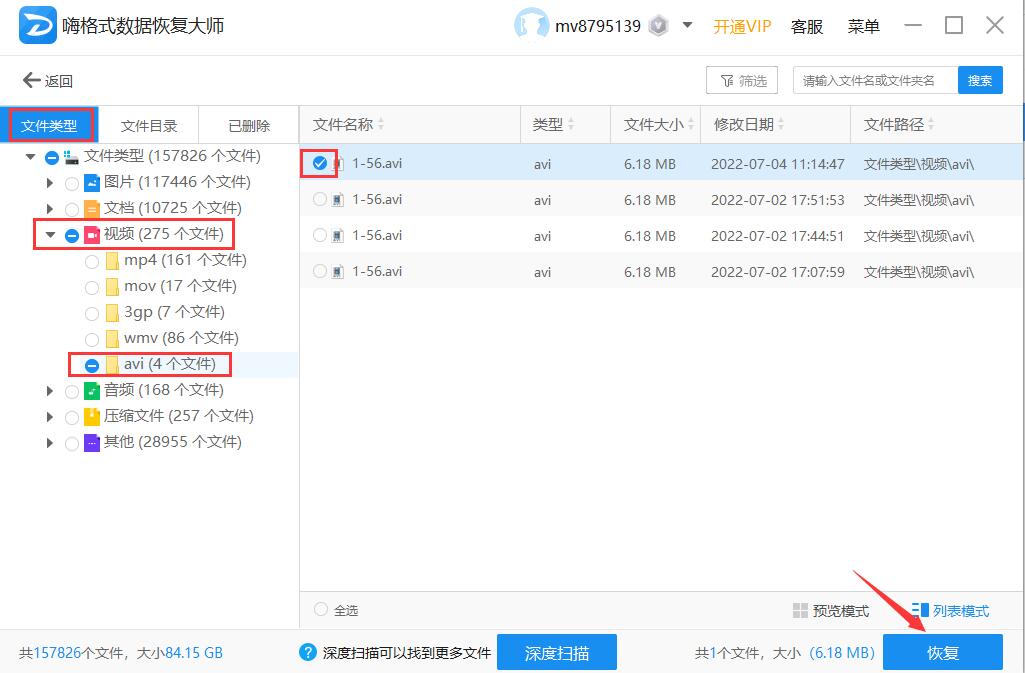This screenshot has width=1025, height=673.
Task: Click the blue pictures category icon
Action: (x=92, y=183)
